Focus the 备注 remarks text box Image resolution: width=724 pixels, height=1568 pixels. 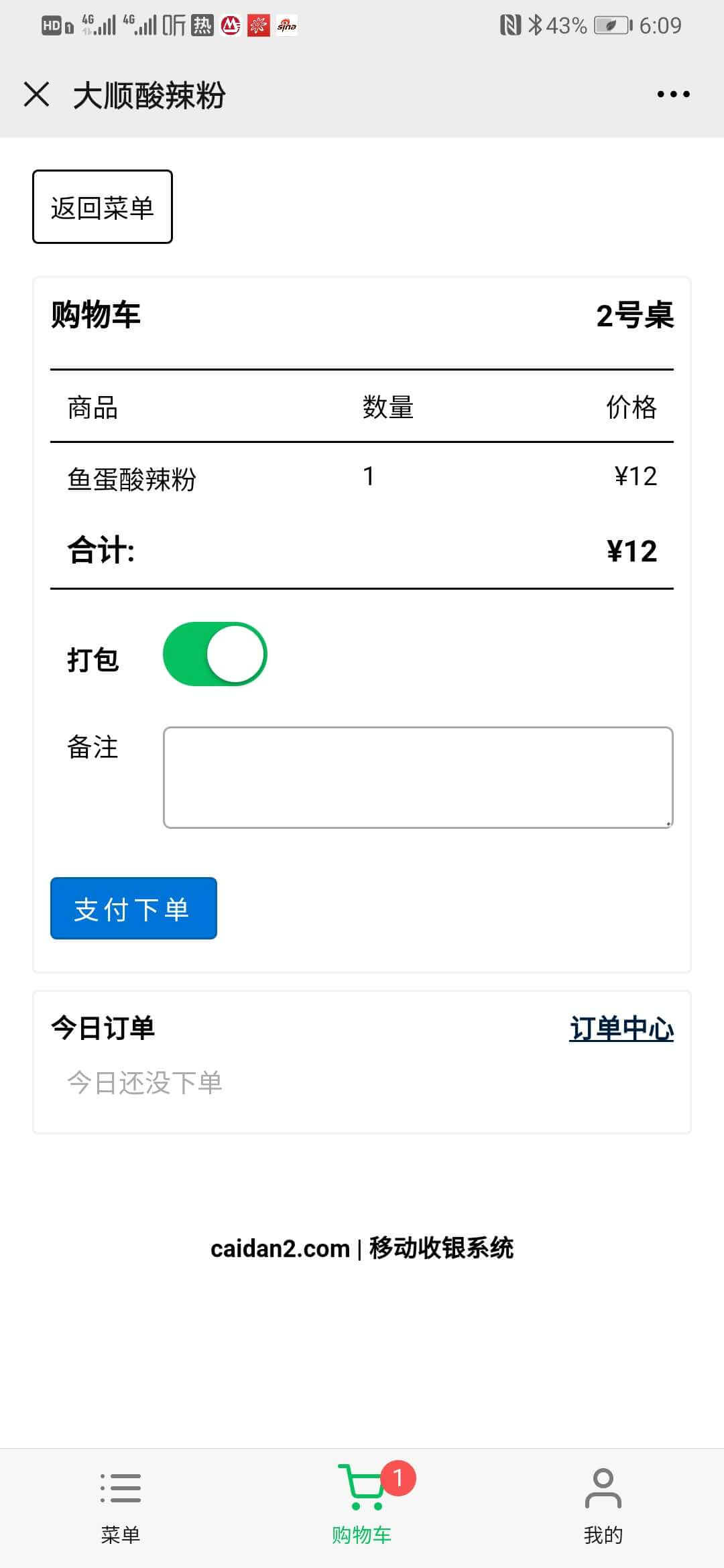tap(418, 777)
